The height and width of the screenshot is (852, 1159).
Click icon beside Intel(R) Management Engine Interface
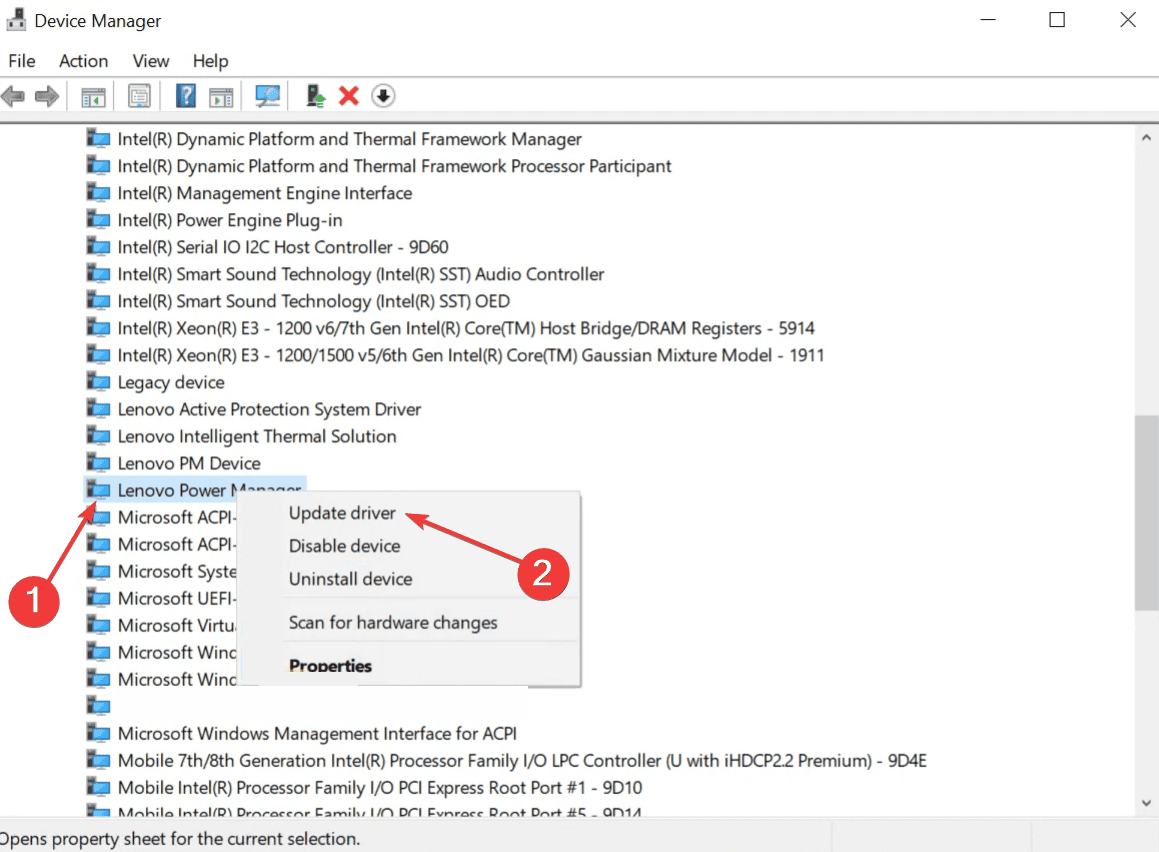click(x=98, y=193)
